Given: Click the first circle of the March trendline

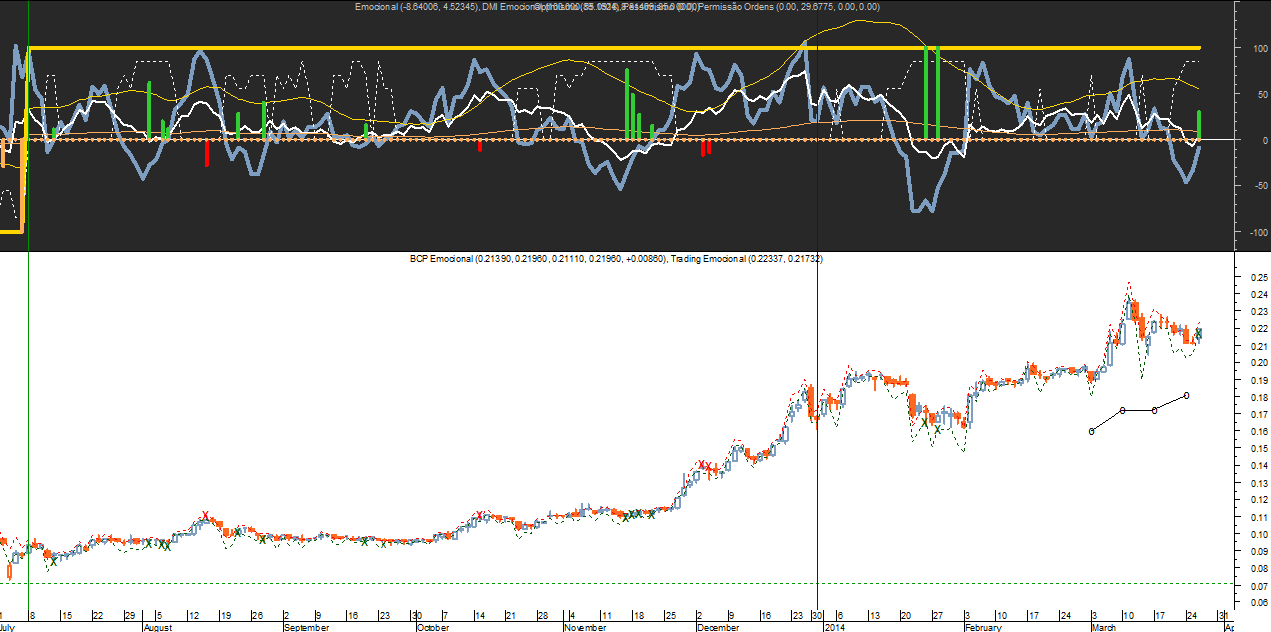Looking at the screenshot, I should tap(1091, 431).
